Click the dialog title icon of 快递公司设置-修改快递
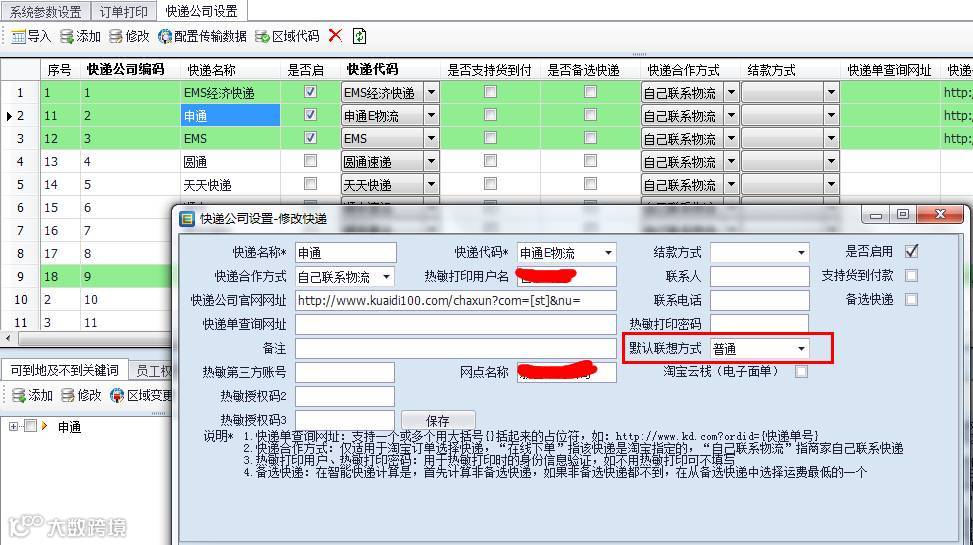The image size is (973, 545). click(x=187, y=218)
